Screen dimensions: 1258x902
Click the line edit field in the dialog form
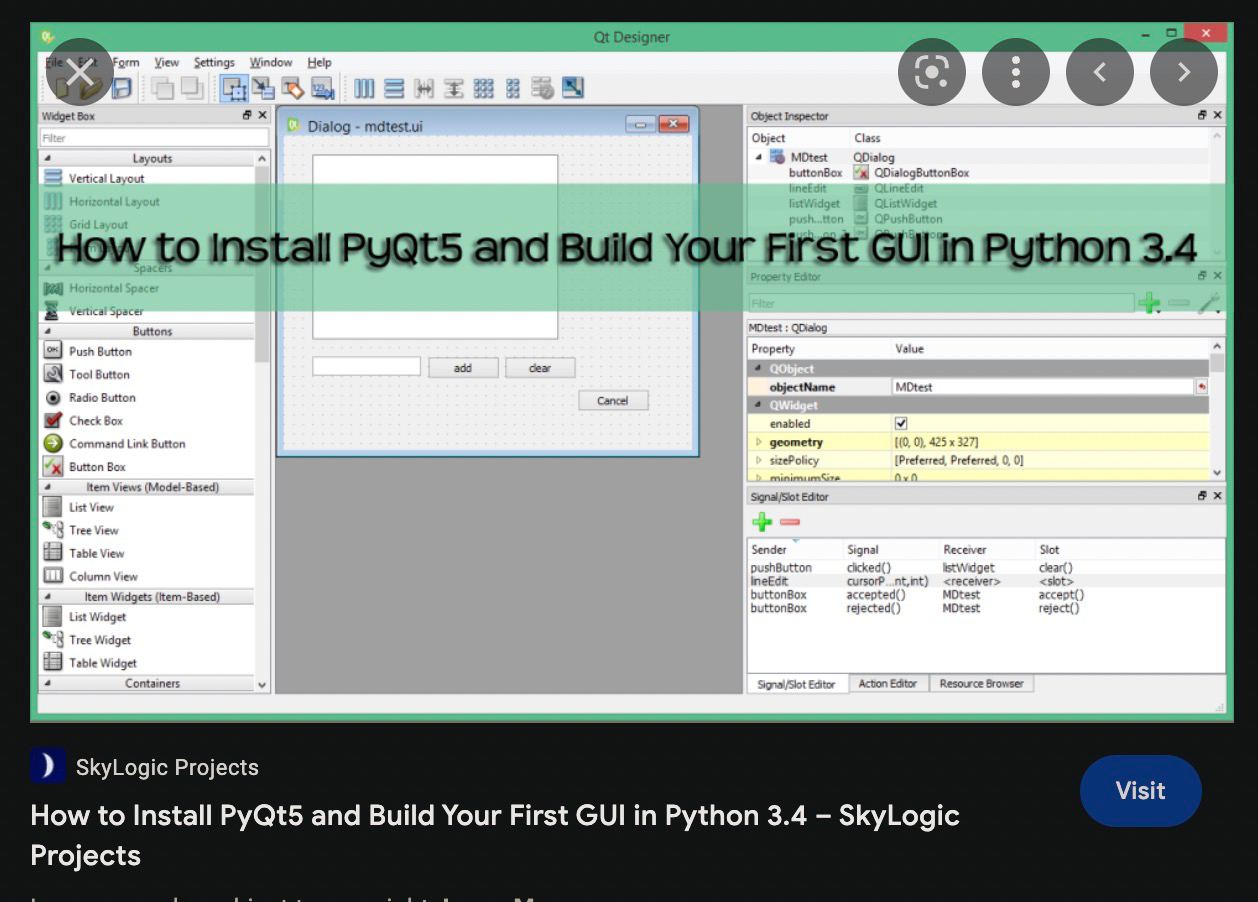(x=366, y=367)
